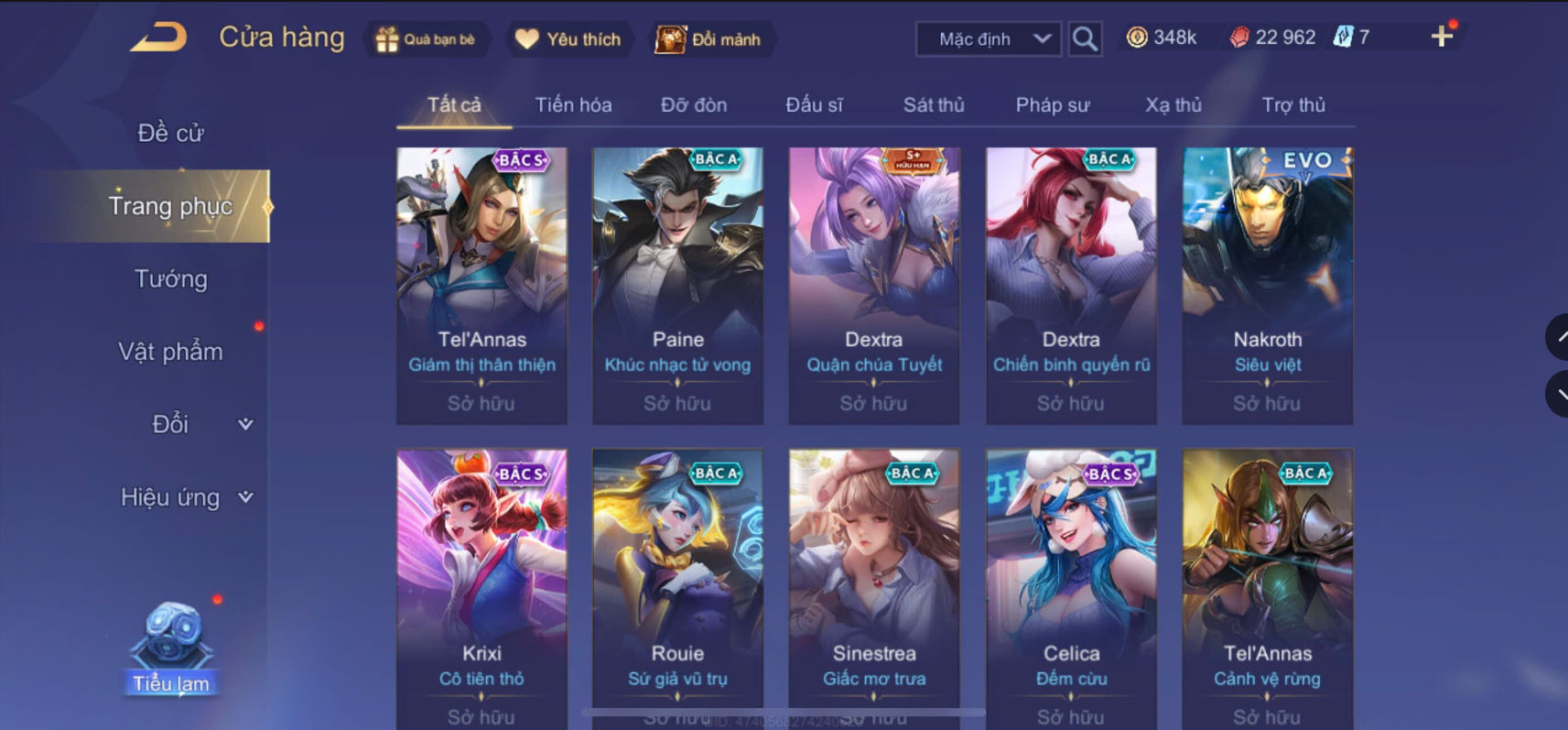Open Đề cử in the sidebar
The height and width of the screenshot is (730, 1568).
(171, 133)
